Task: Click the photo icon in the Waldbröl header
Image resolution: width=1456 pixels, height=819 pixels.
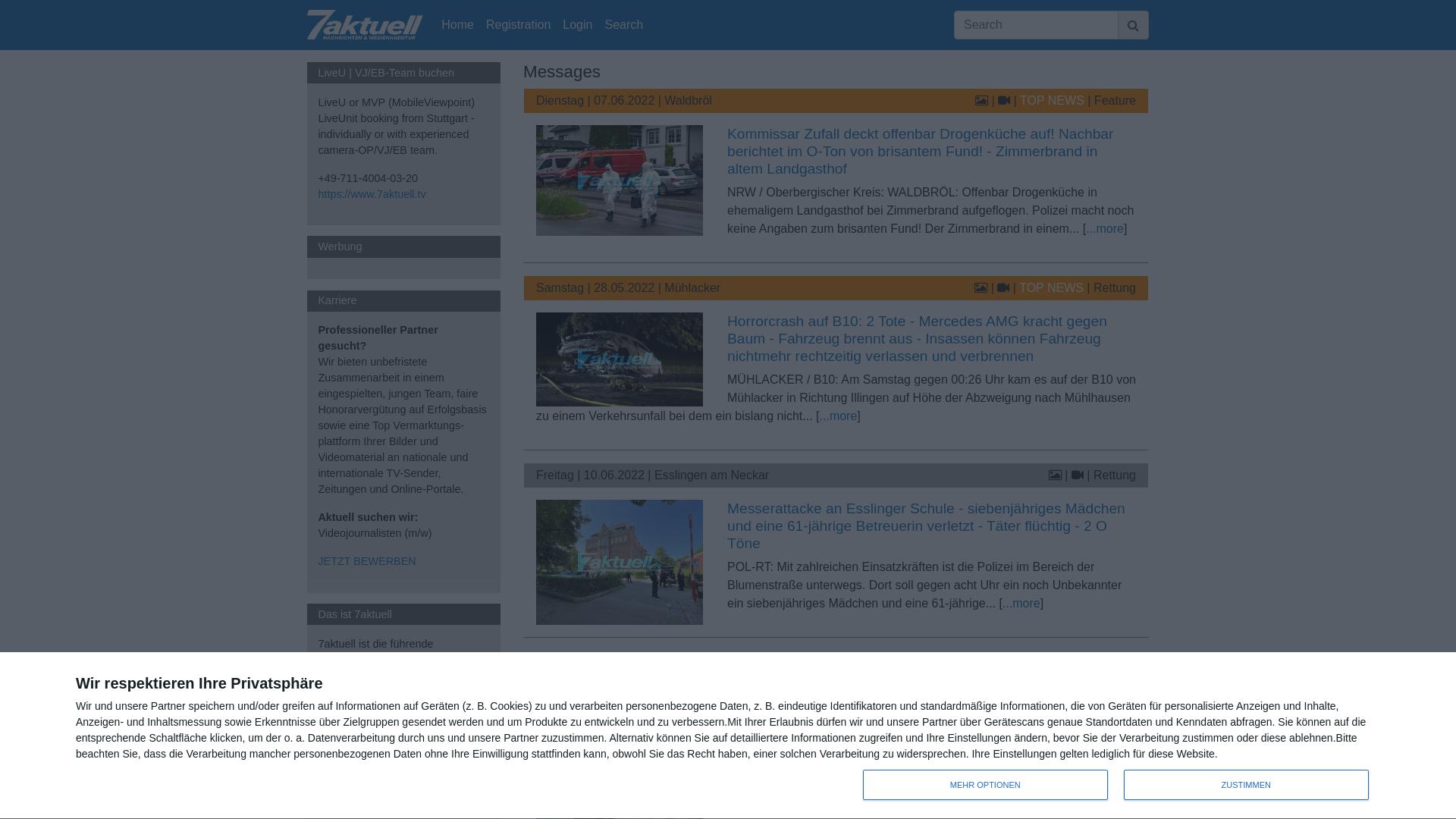Action: (x=981, y=100)
